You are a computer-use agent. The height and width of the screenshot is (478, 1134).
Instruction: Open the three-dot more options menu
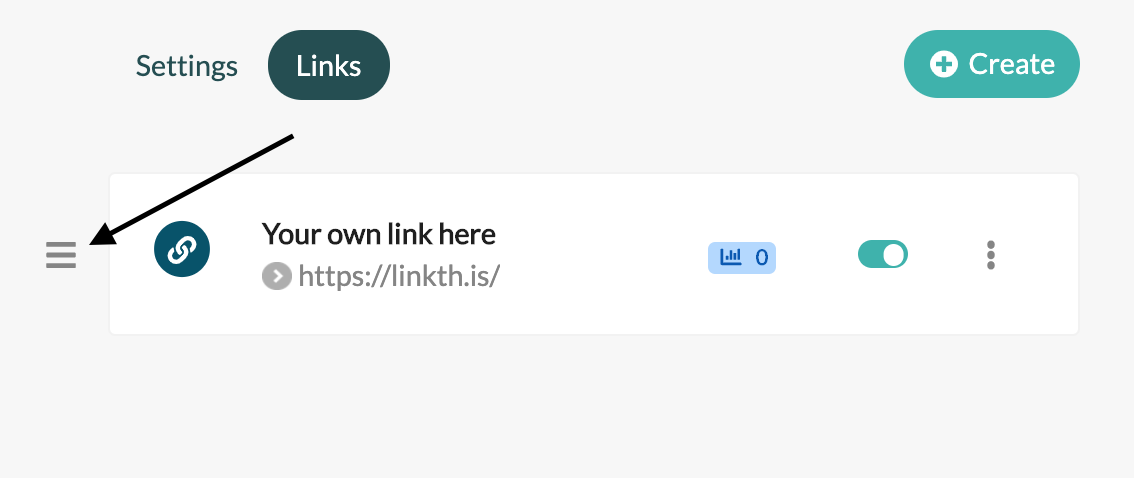coord(991,255)
